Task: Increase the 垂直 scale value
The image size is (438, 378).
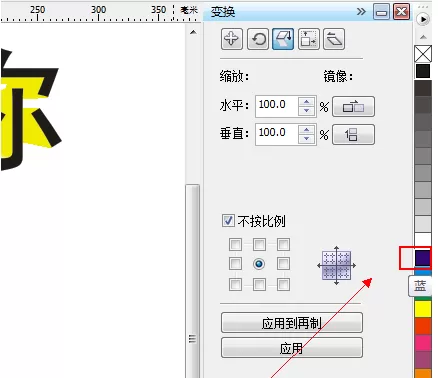Action: click(307, 130)
